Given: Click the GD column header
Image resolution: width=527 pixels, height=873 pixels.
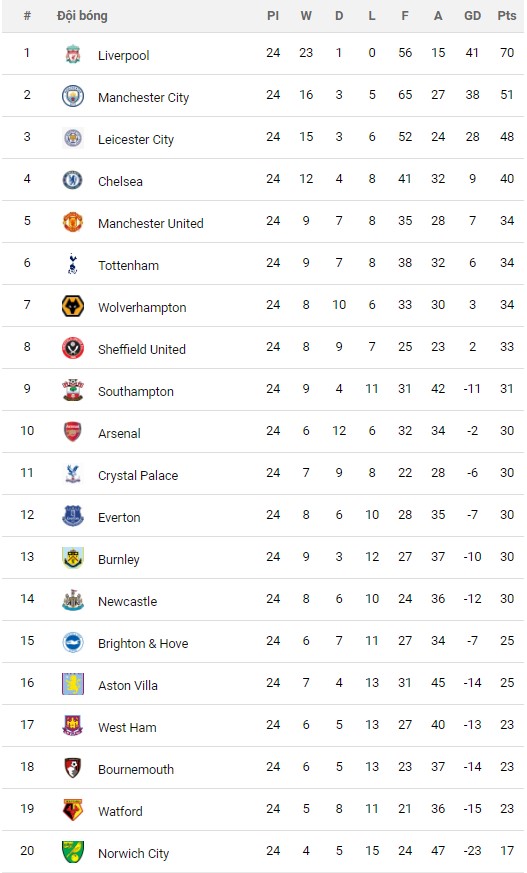Looking at the screenshot, I should coord(472,16).
